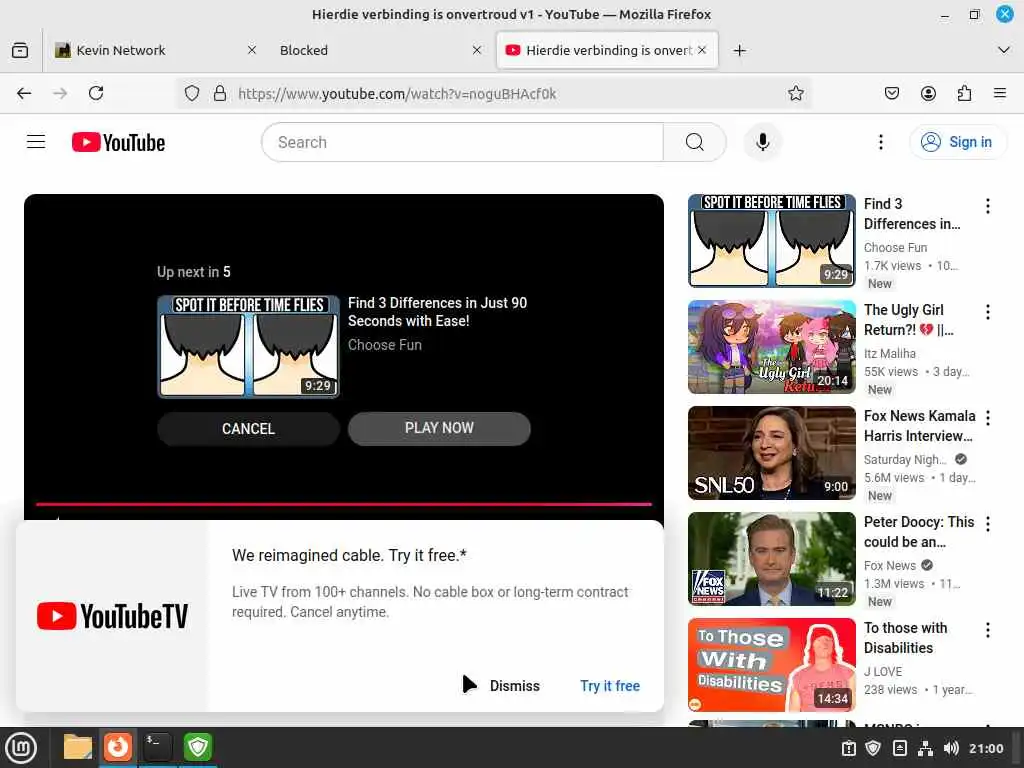Click PLAY NOW for next video
Screen dimensions: 1024x768
(x=439, y=428)
